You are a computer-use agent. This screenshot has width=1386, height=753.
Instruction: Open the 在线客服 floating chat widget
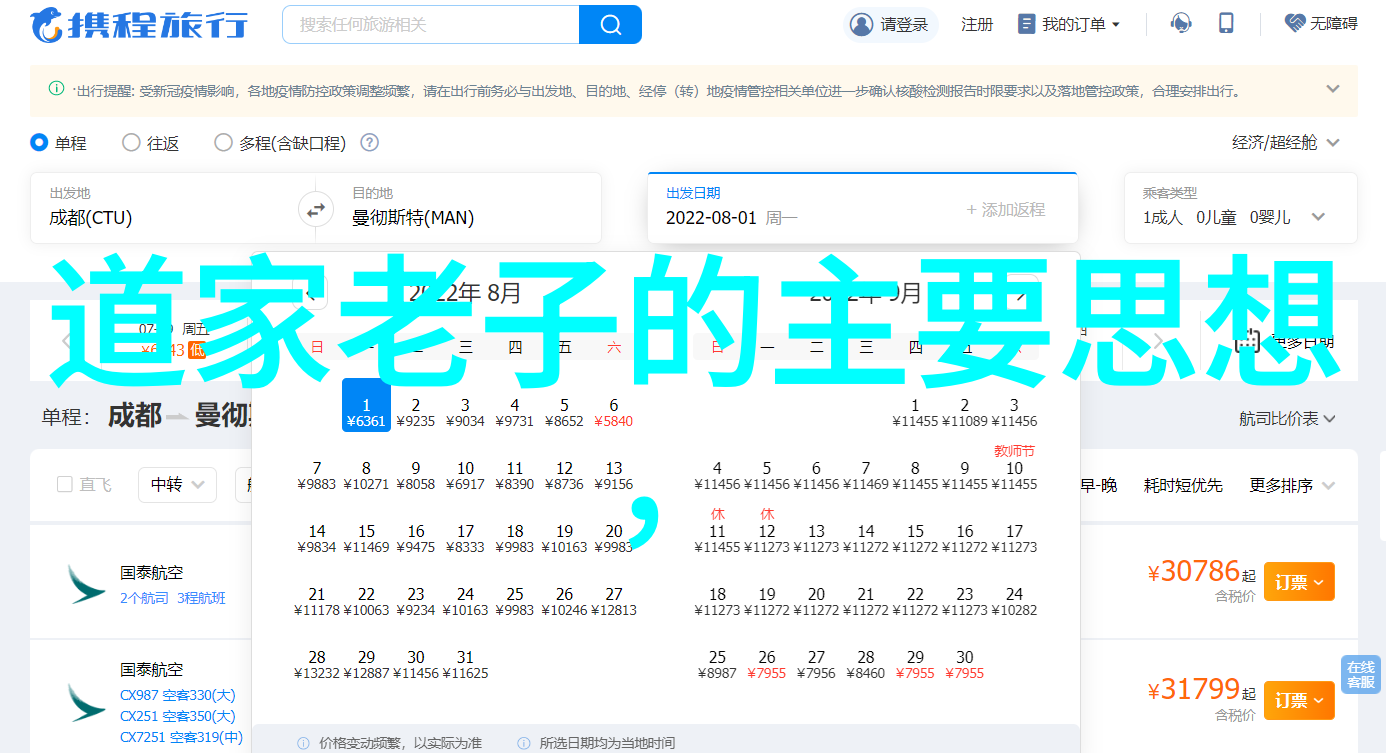coord(1360,675)
